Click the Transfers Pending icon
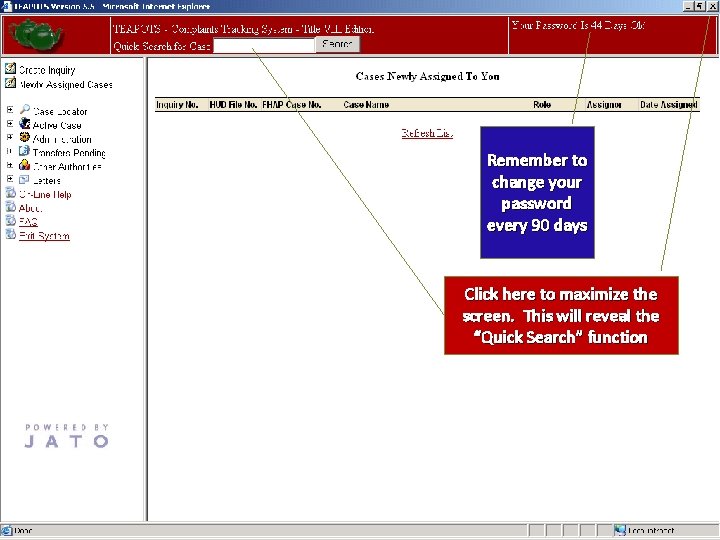720x540 pixels. click(24, 151)
